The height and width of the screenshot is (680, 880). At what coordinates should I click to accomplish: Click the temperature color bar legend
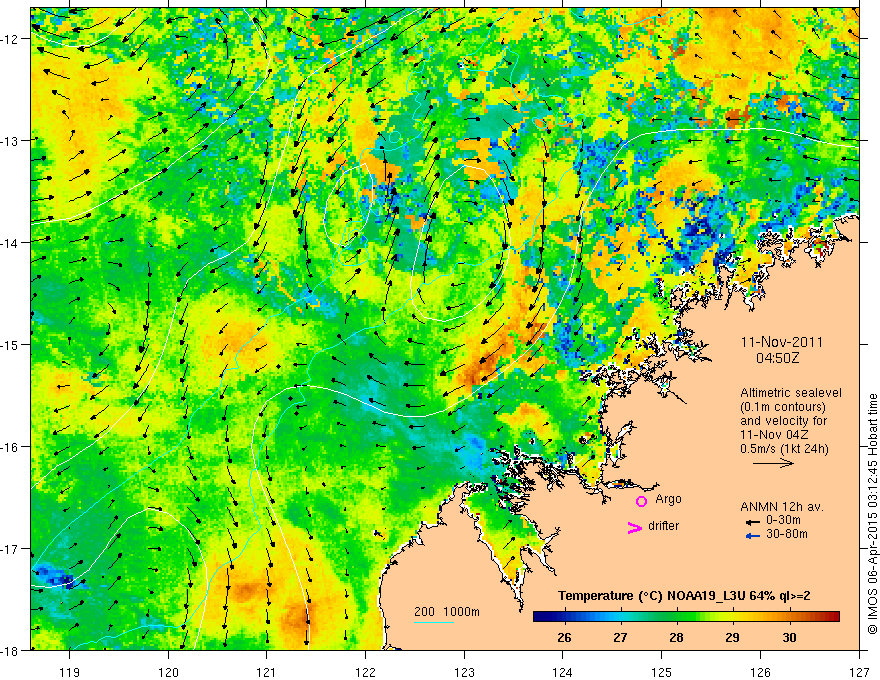click(686, 617)
